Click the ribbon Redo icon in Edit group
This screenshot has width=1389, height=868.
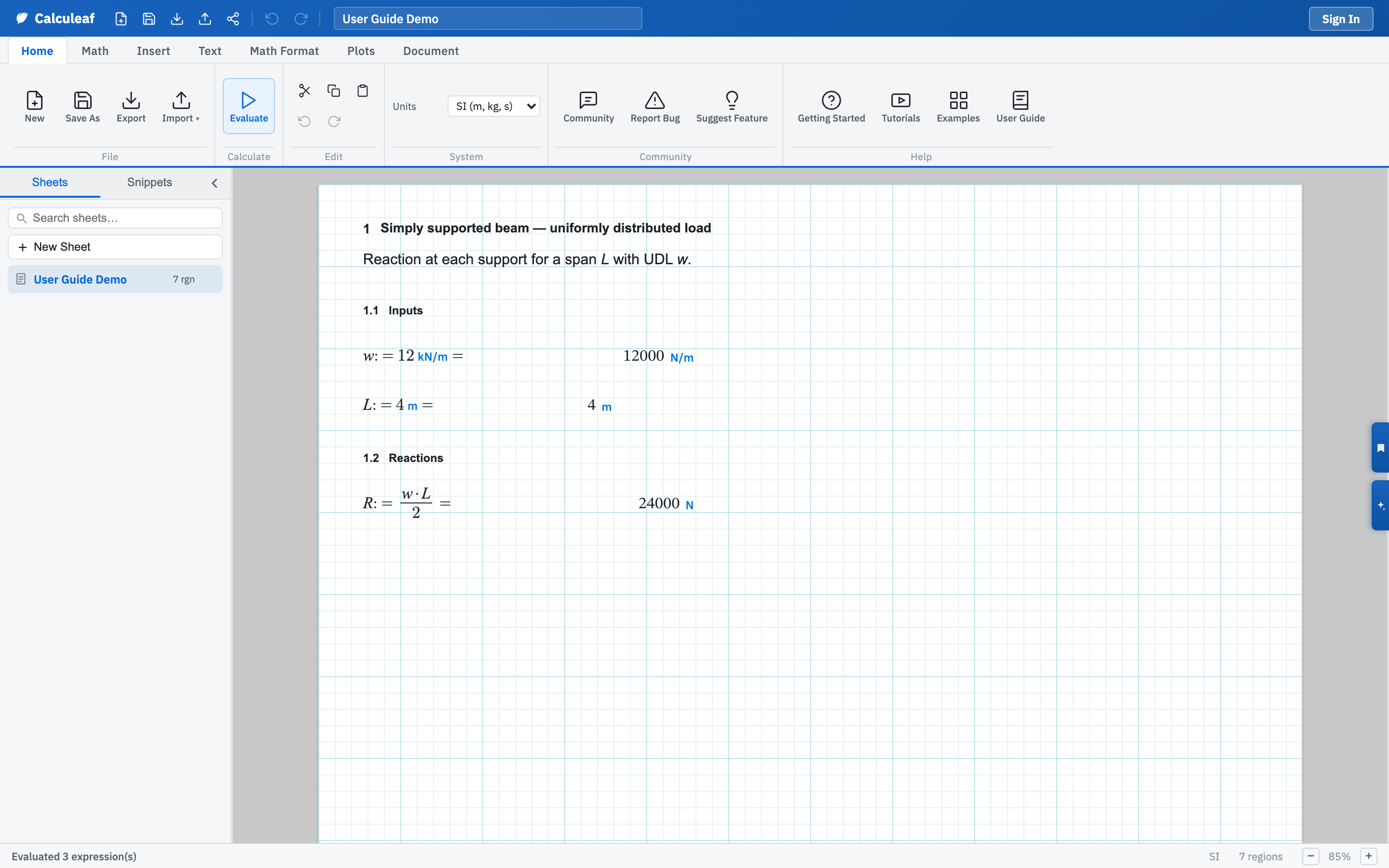click(334, 121)
